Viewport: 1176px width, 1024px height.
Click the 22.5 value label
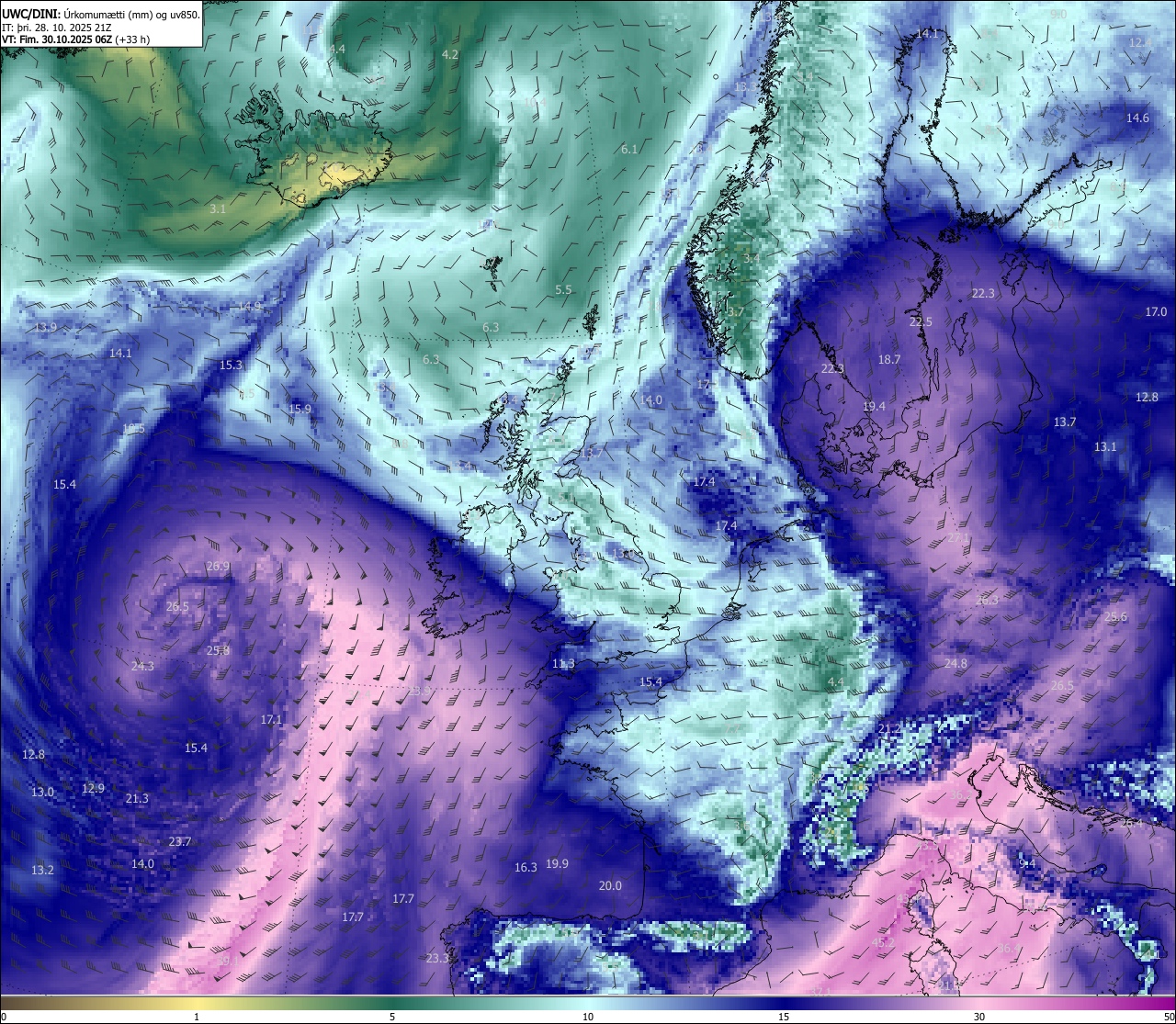tap(921, 321)
